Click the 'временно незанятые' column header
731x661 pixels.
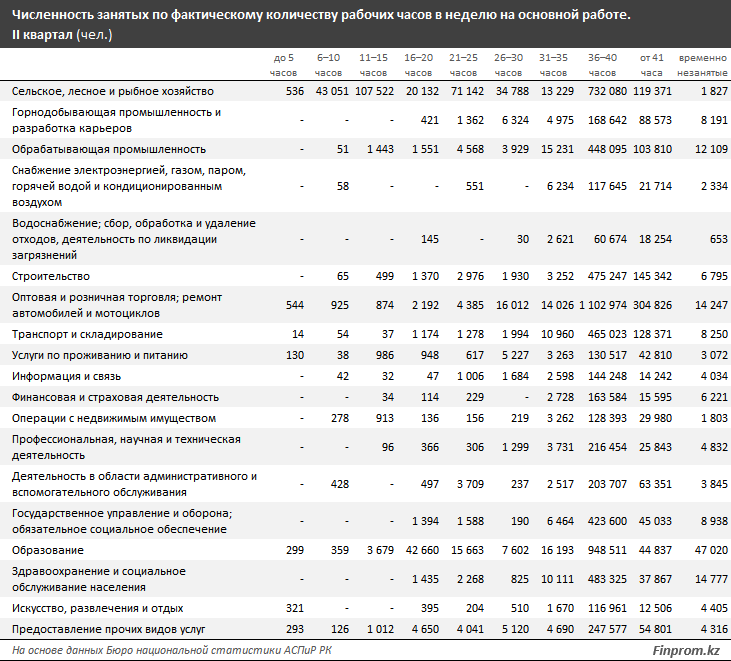coord(703,65)
